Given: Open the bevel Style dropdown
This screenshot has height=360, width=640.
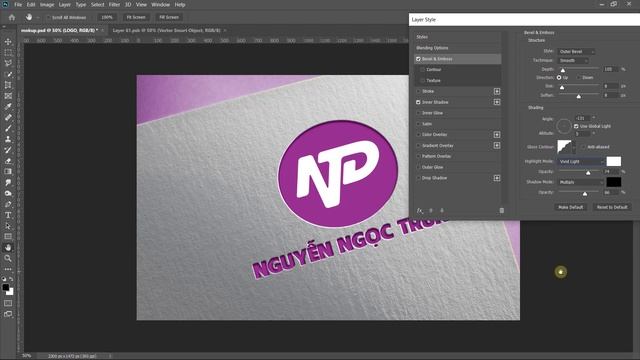Looking at the screenshot, I should pos(576,51).
